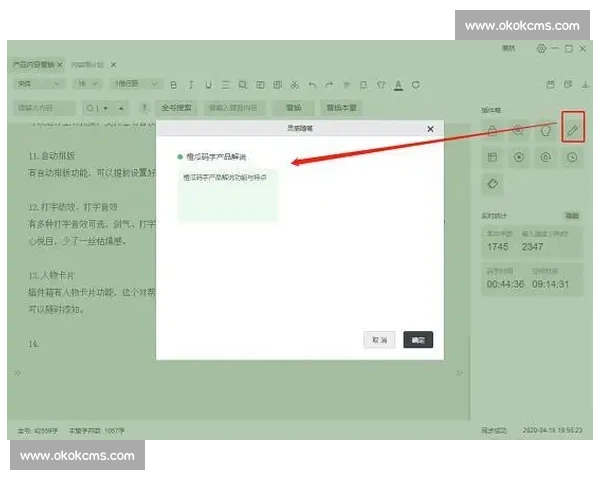The image size is (600, 480).
Task: Click the software time 09:14:31
Action: (550, 284)
